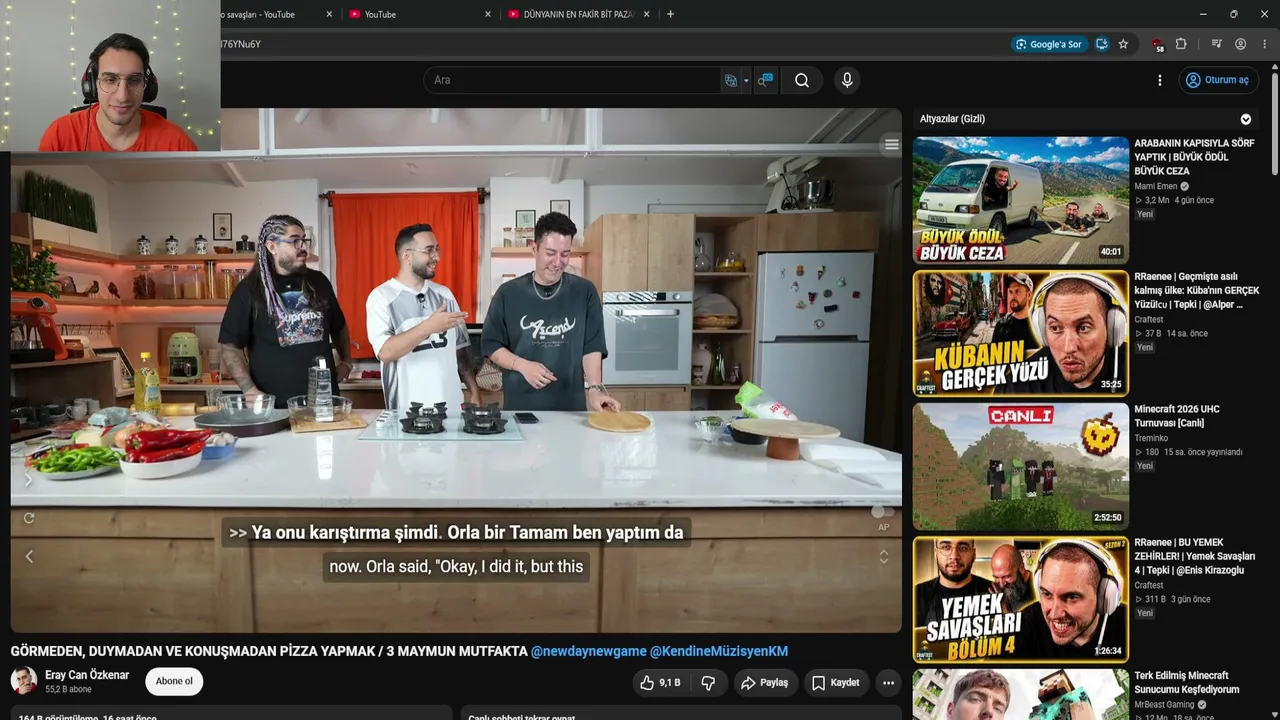Viewport: 1280px width, 720px height.
Task: Close the tab titled YouTube
Action: click(488, 14)
